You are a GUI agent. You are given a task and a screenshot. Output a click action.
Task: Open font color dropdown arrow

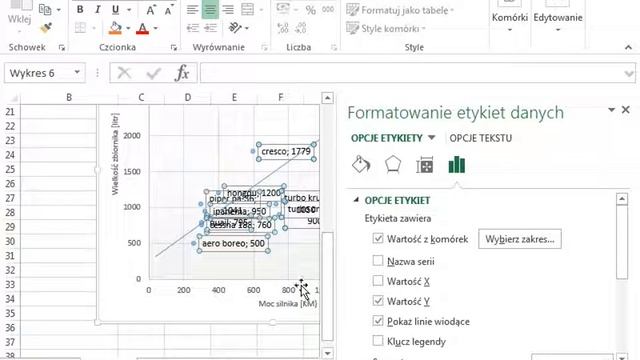coord(156,28)
